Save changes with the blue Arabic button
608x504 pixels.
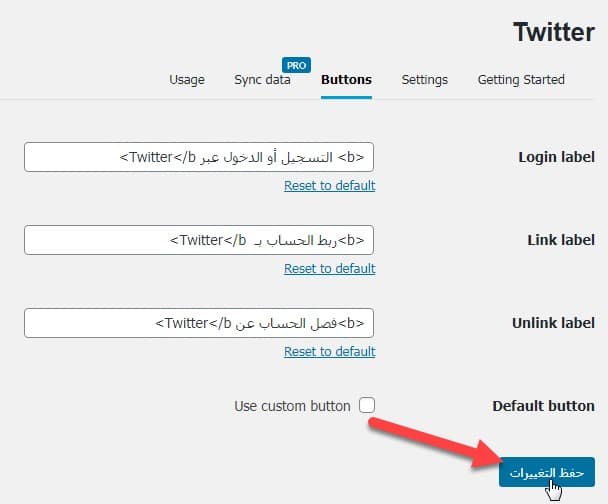click(546, 472)
